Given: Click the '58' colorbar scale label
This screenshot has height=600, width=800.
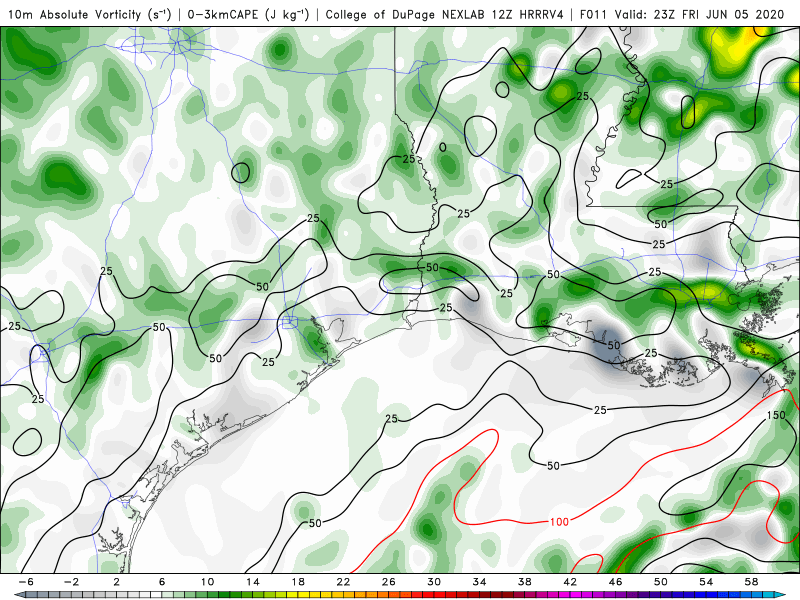Looking at the screenshot, I should (752, 582).
